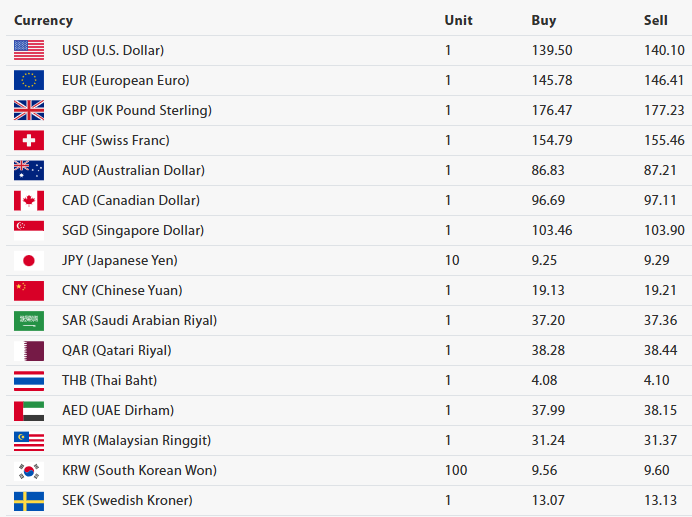Click the South Korean flag icon
This screenshot has width=692, height=517.
(29, 470)
